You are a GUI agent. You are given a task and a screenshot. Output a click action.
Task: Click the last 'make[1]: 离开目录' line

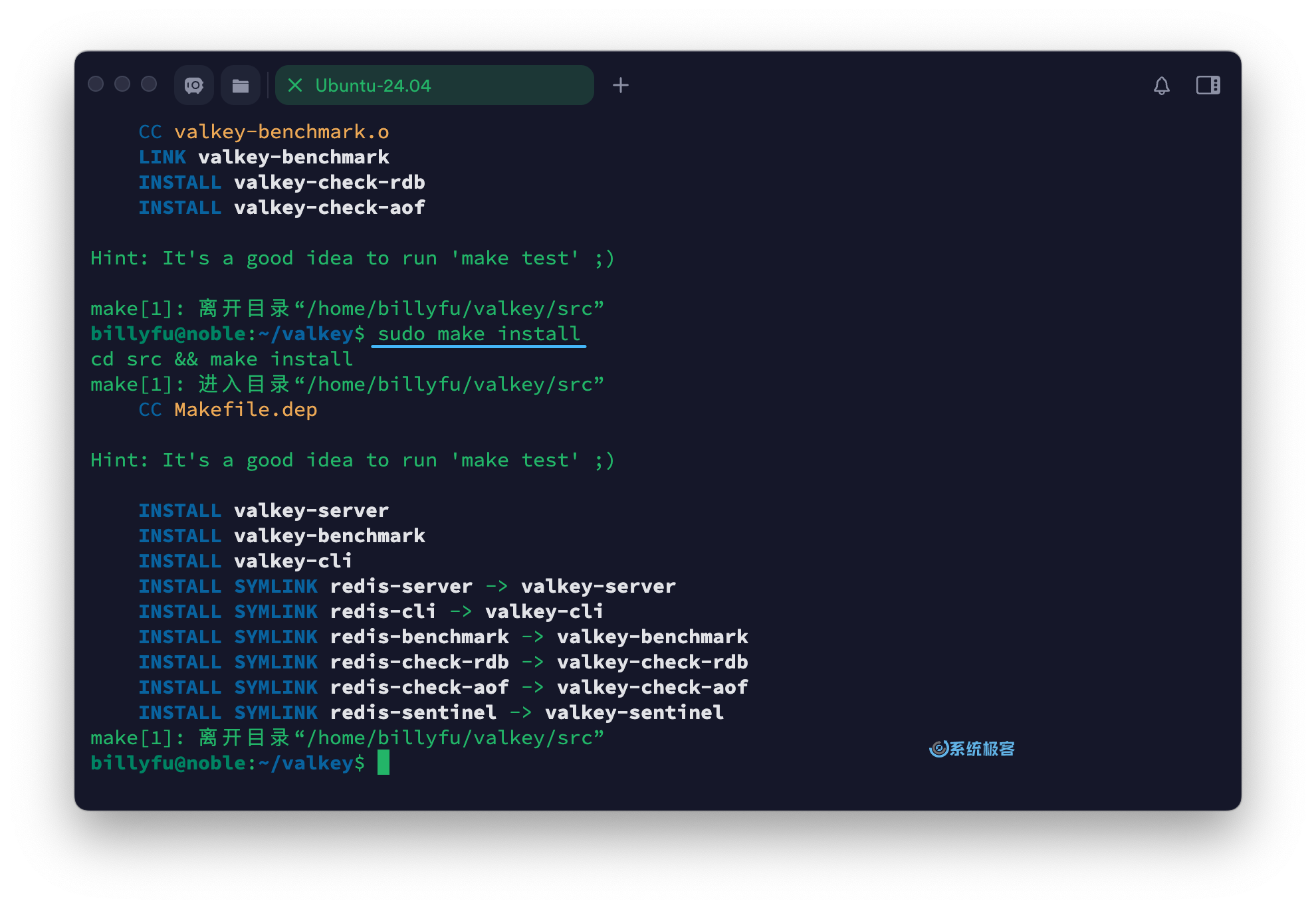[348, 738]
